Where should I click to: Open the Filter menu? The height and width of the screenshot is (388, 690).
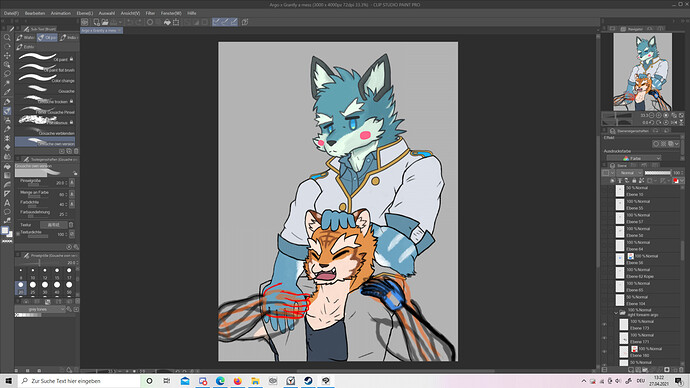tap(150, 13)
